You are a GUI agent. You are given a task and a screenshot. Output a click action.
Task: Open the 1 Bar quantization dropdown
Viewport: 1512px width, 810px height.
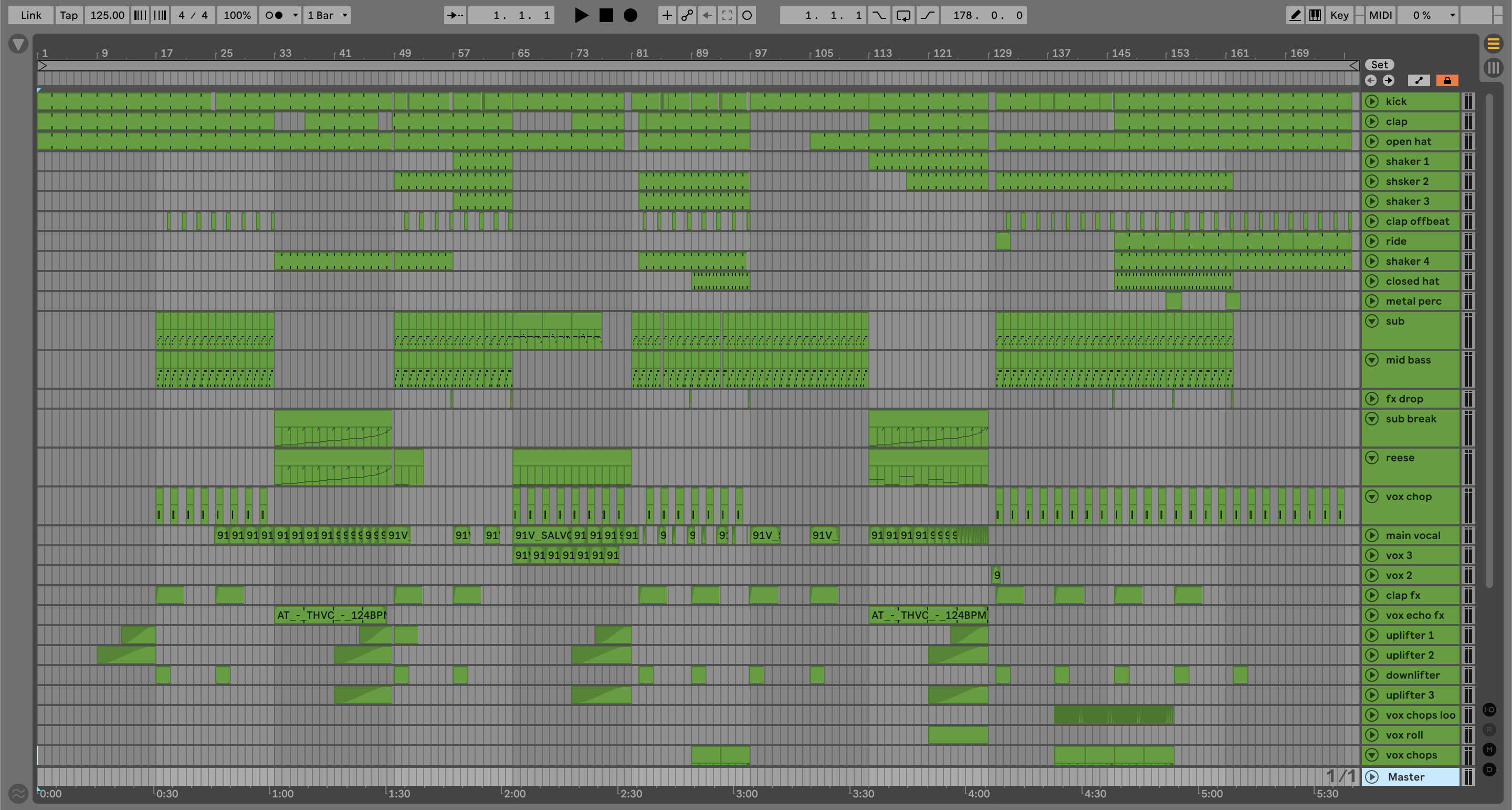[x=328, y=15]
